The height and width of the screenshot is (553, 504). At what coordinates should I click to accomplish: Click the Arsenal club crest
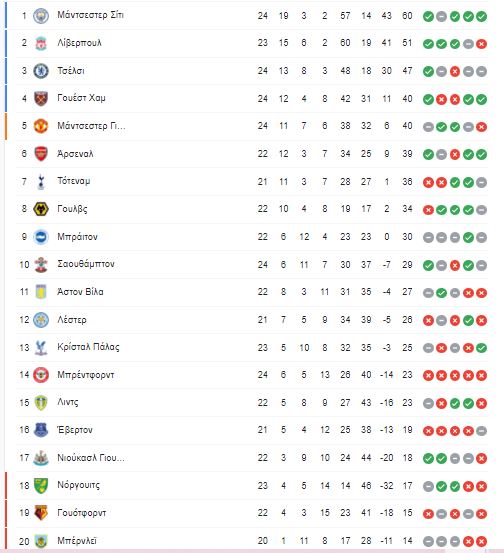coord(41,154)
